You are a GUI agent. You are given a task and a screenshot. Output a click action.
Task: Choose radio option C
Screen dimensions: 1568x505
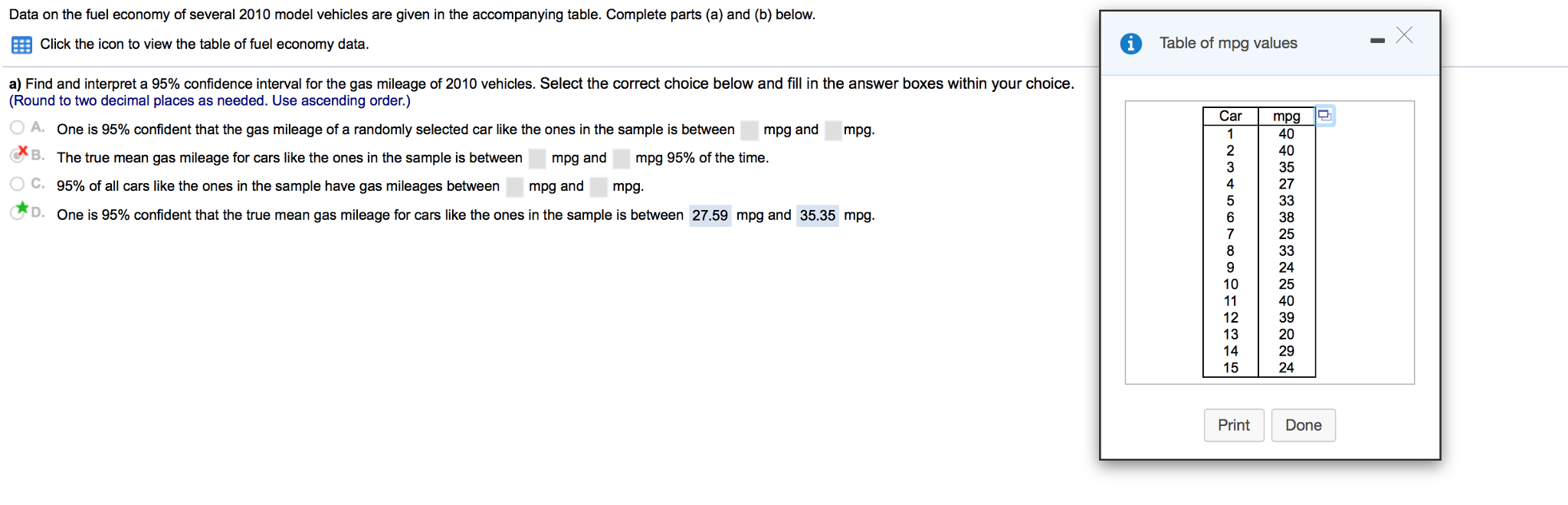17,184
